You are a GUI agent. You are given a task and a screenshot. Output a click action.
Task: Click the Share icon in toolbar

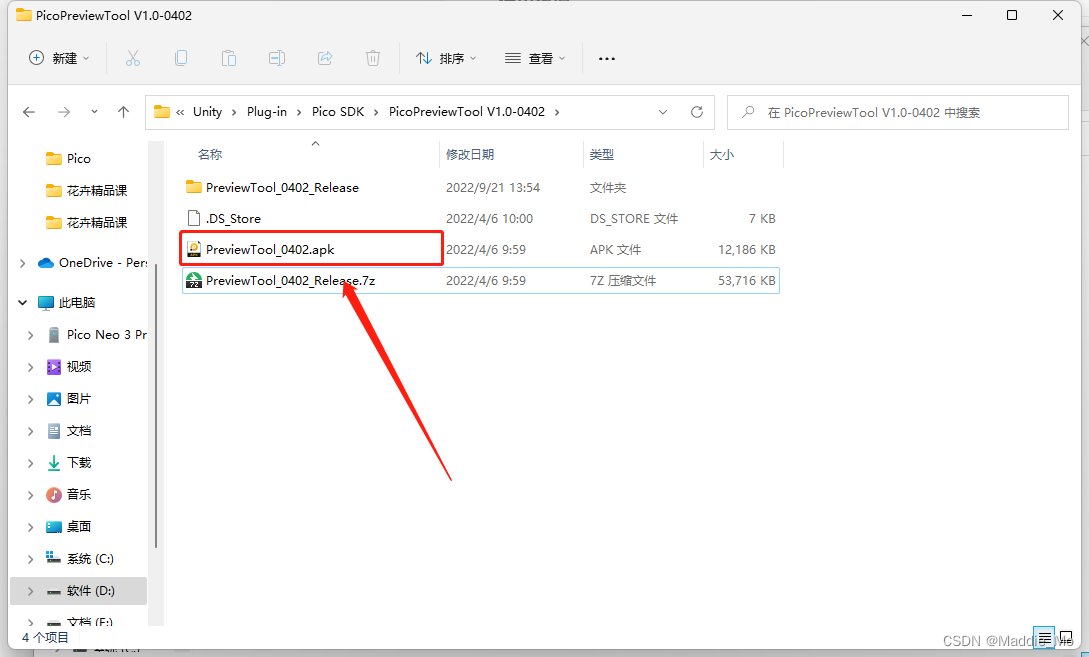pos(325,58)
